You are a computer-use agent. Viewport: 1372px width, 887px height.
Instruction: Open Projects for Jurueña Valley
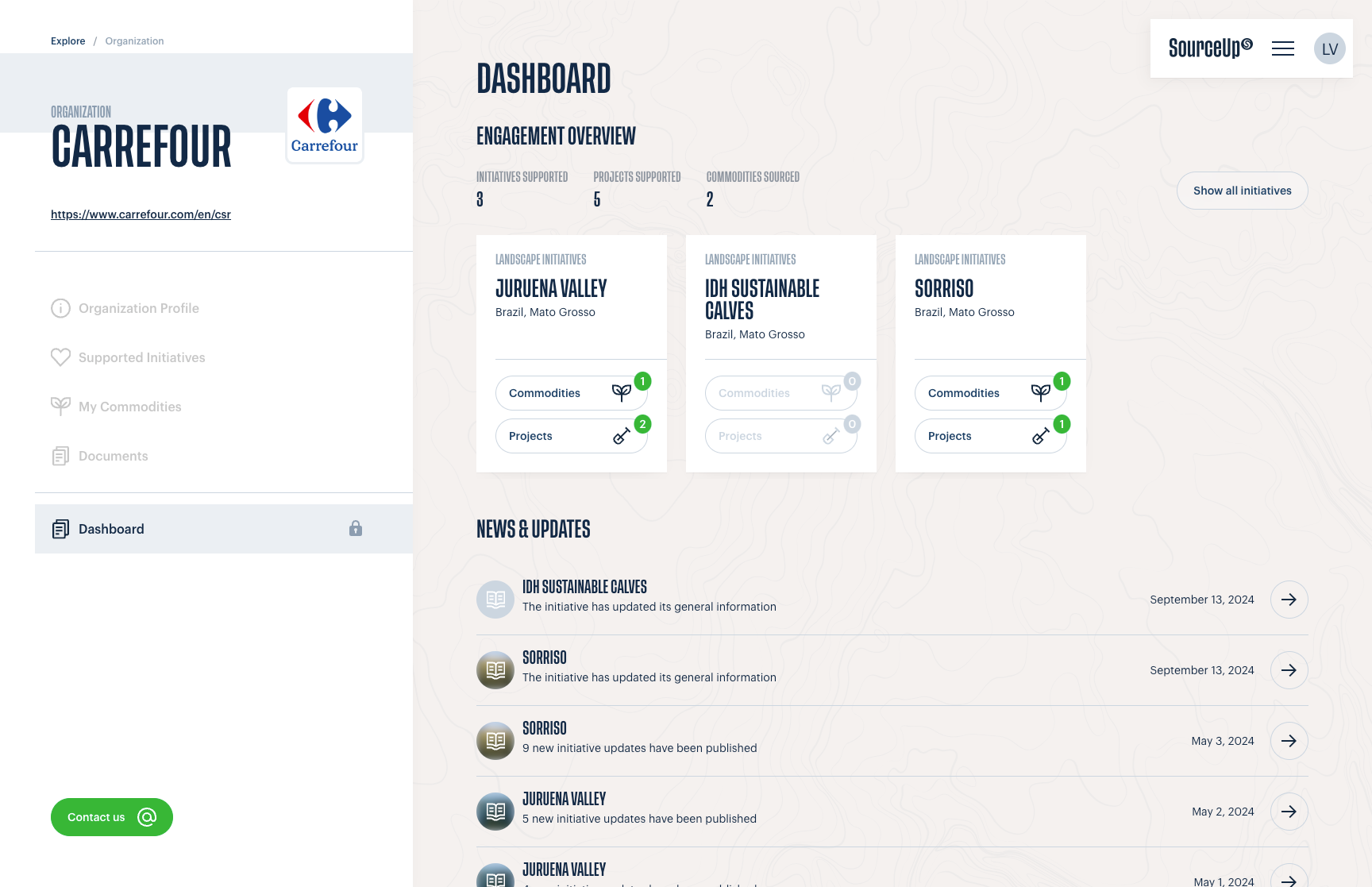click(572, 436)
